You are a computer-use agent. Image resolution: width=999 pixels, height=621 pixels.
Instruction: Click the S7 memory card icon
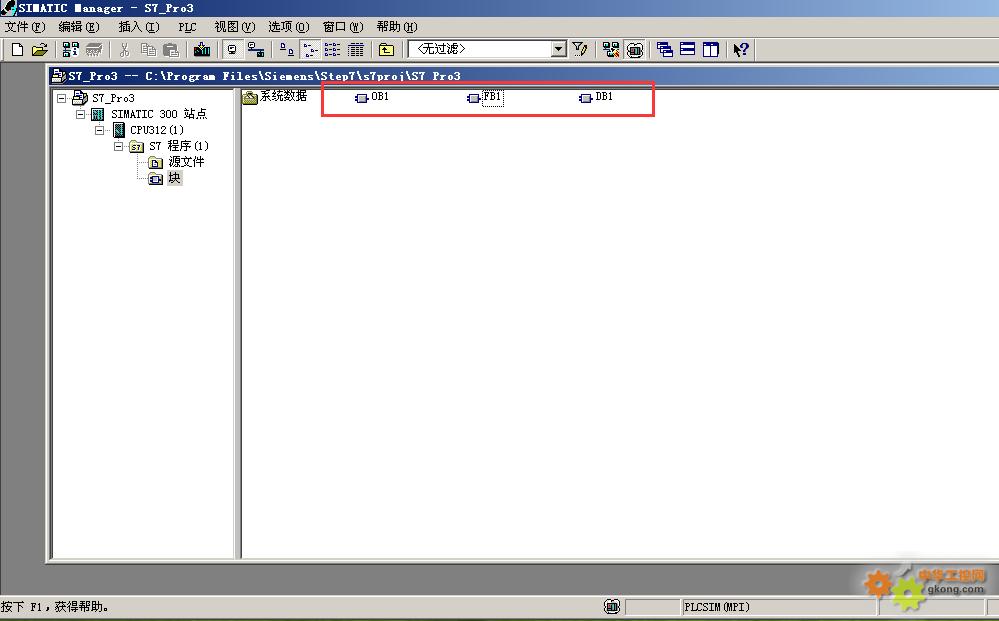pos(94,49)
